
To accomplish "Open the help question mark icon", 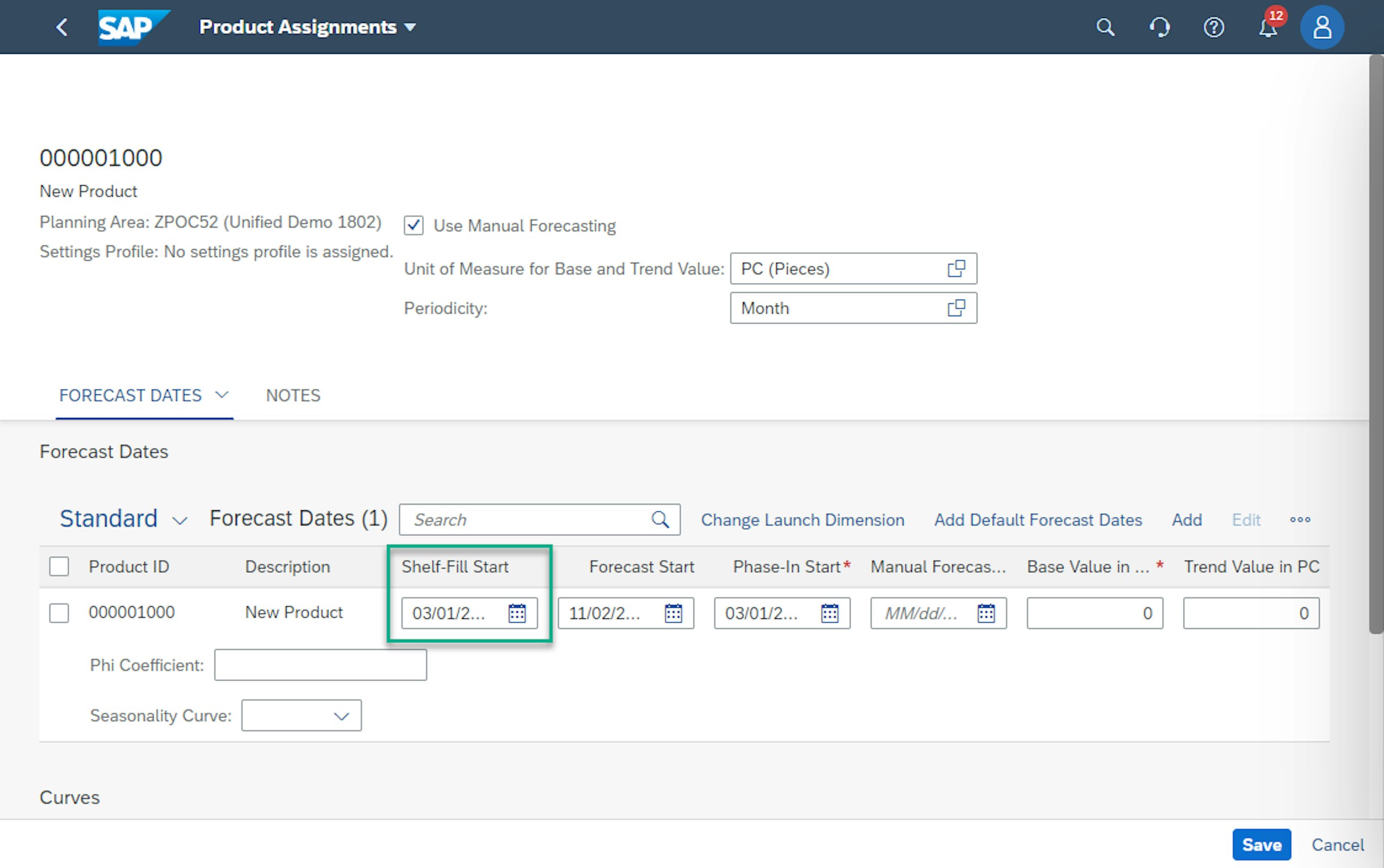I will pyautogui.click(x=1214, y=27).
